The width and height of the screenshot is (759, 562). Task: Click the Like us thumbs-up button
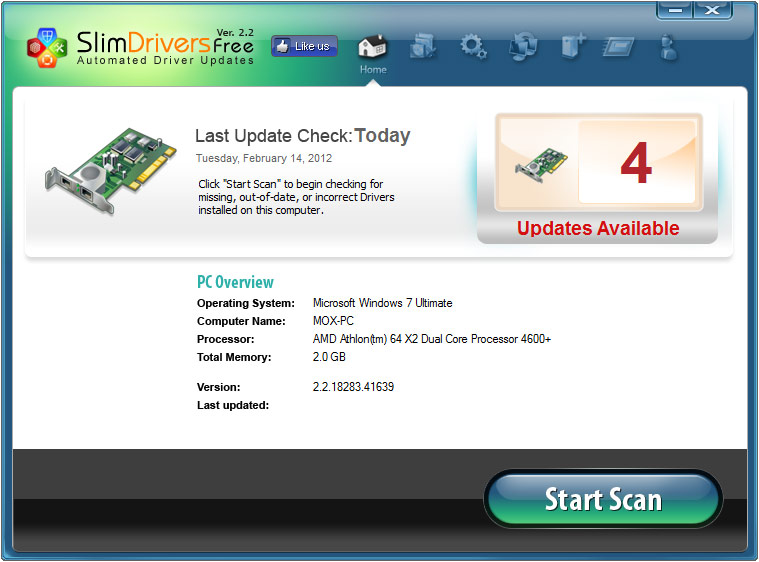point(304,46)
